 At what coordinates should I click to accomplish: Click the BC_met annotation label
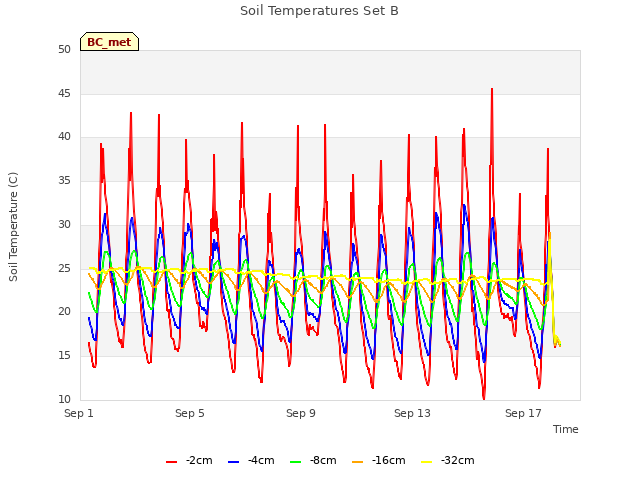tap(109, 42)
